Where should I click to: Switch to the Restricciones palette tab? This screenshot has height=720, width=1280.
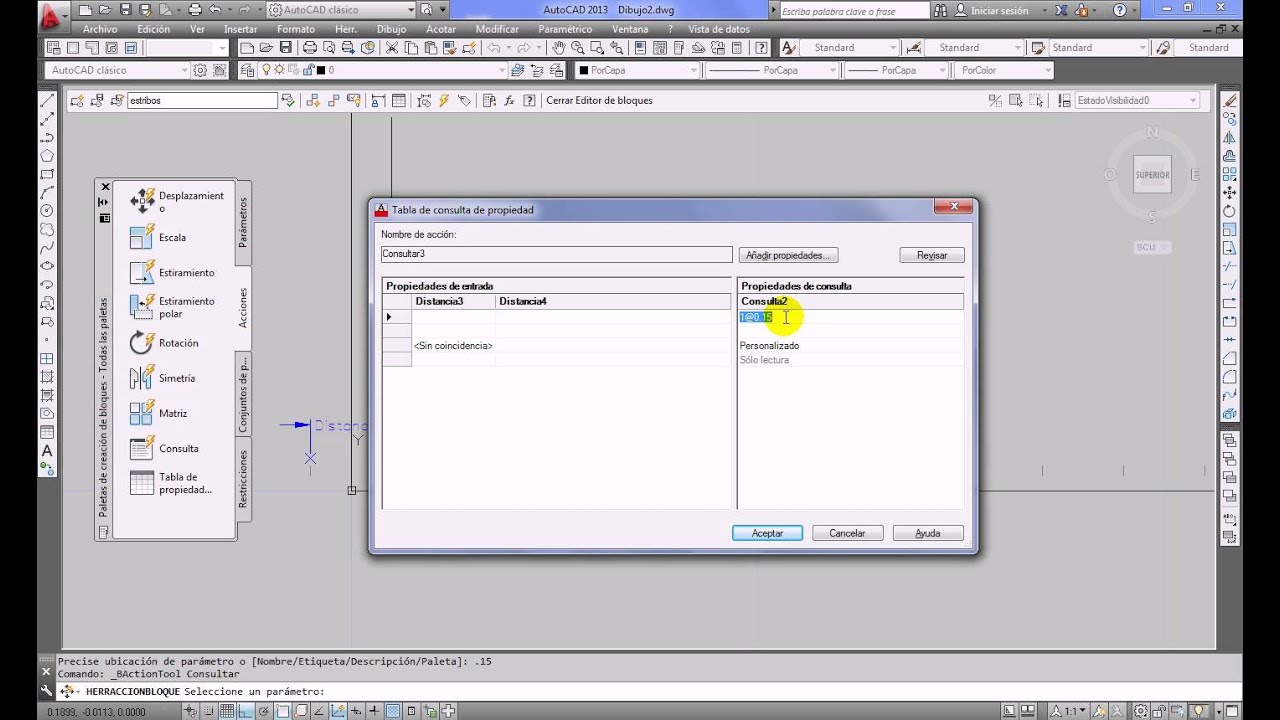tap(243, 480)
